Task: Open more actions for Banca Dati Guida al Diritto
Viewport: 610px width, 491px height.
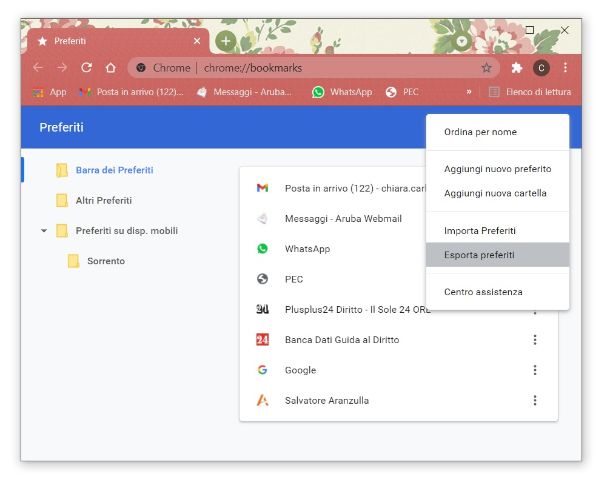Action: click(x=535, y=340)
